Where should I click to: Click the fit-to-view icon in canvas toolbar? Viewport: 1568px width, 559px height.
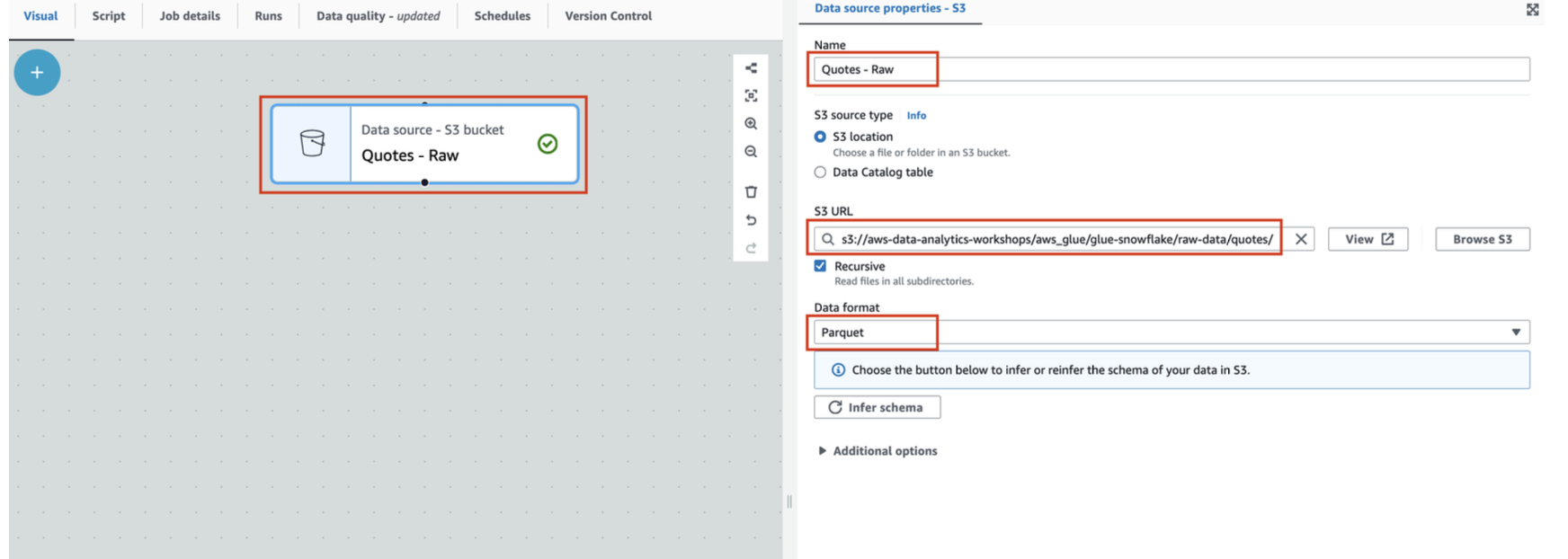point(751,96)
